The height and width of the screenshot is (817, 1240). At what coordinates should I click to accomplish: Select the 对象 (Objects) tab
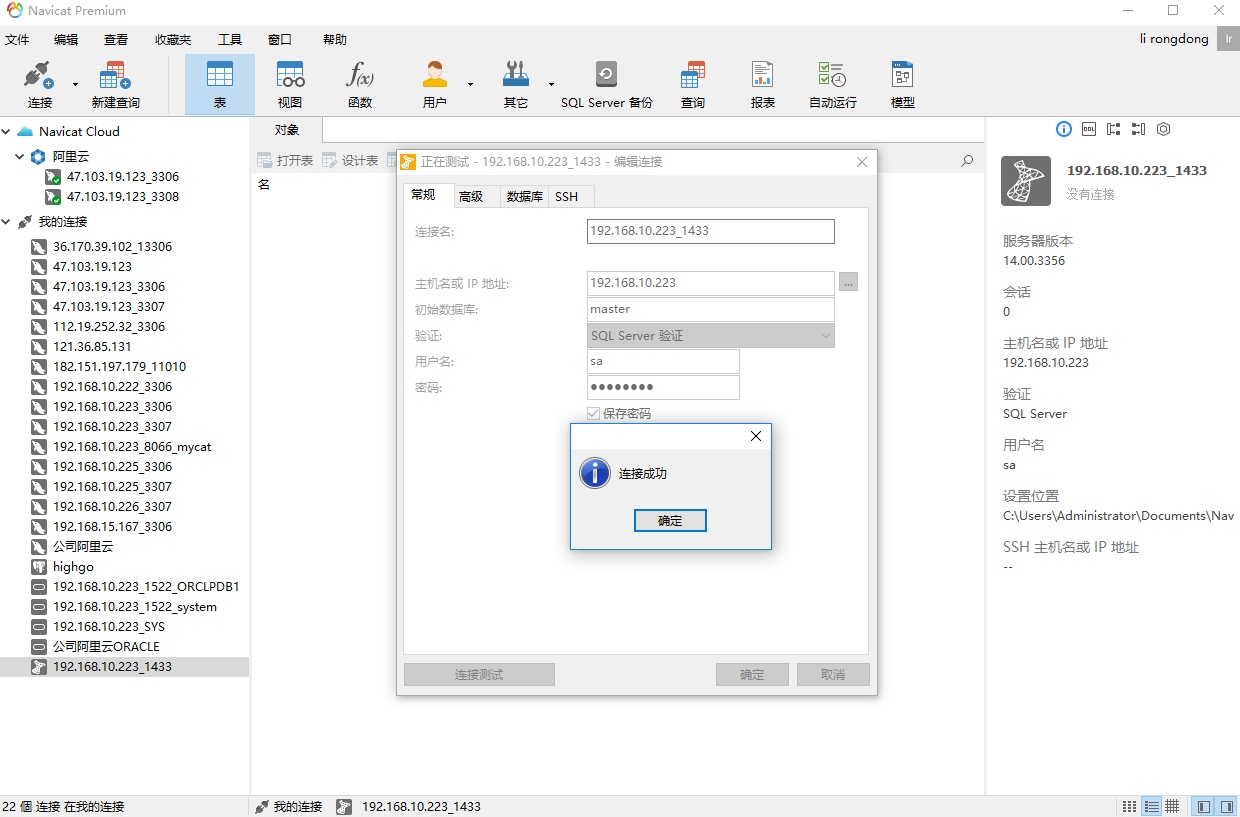(287, 130)
